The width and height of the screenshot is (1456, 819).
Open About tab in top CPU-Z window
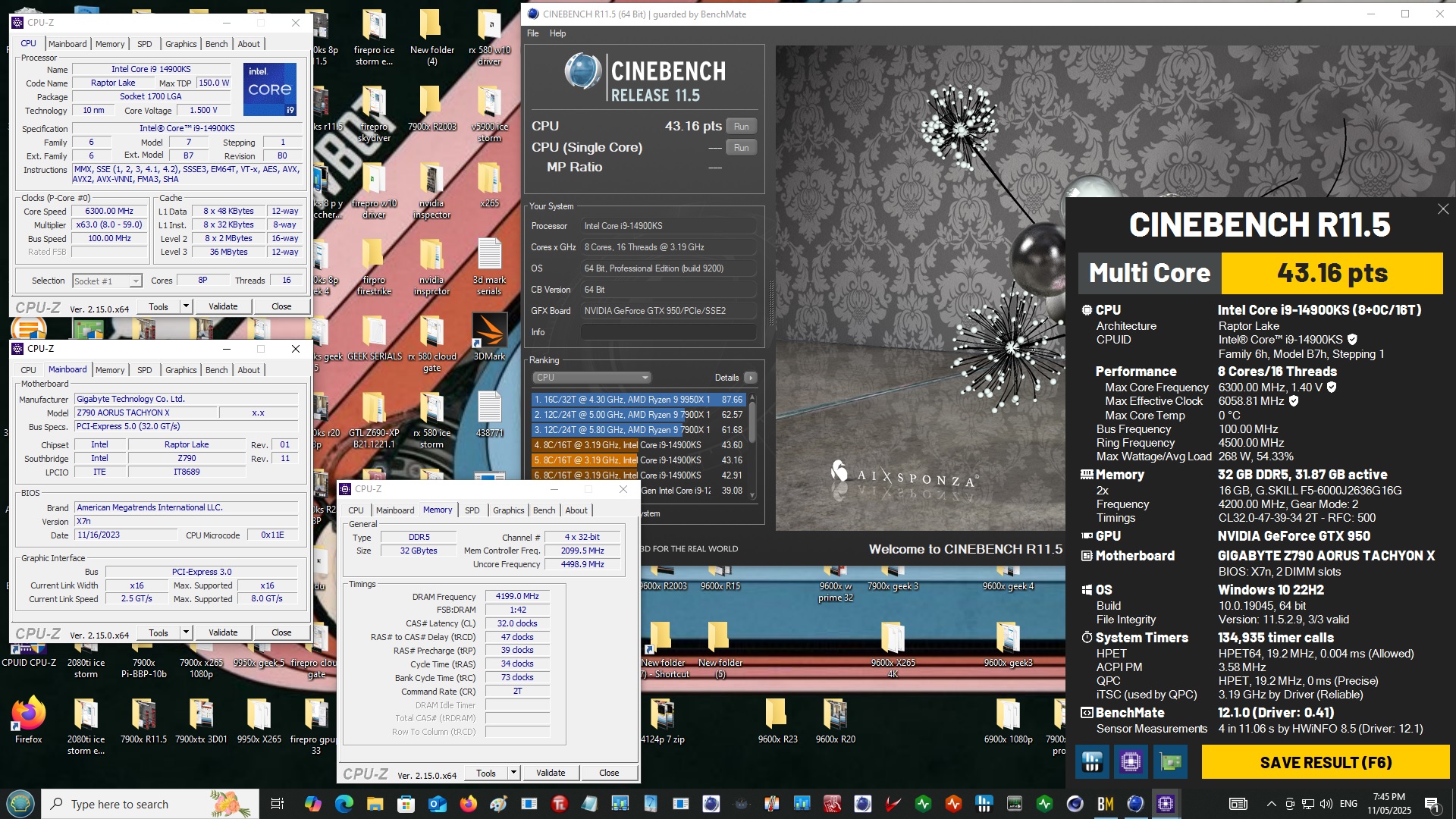point(249,44)
